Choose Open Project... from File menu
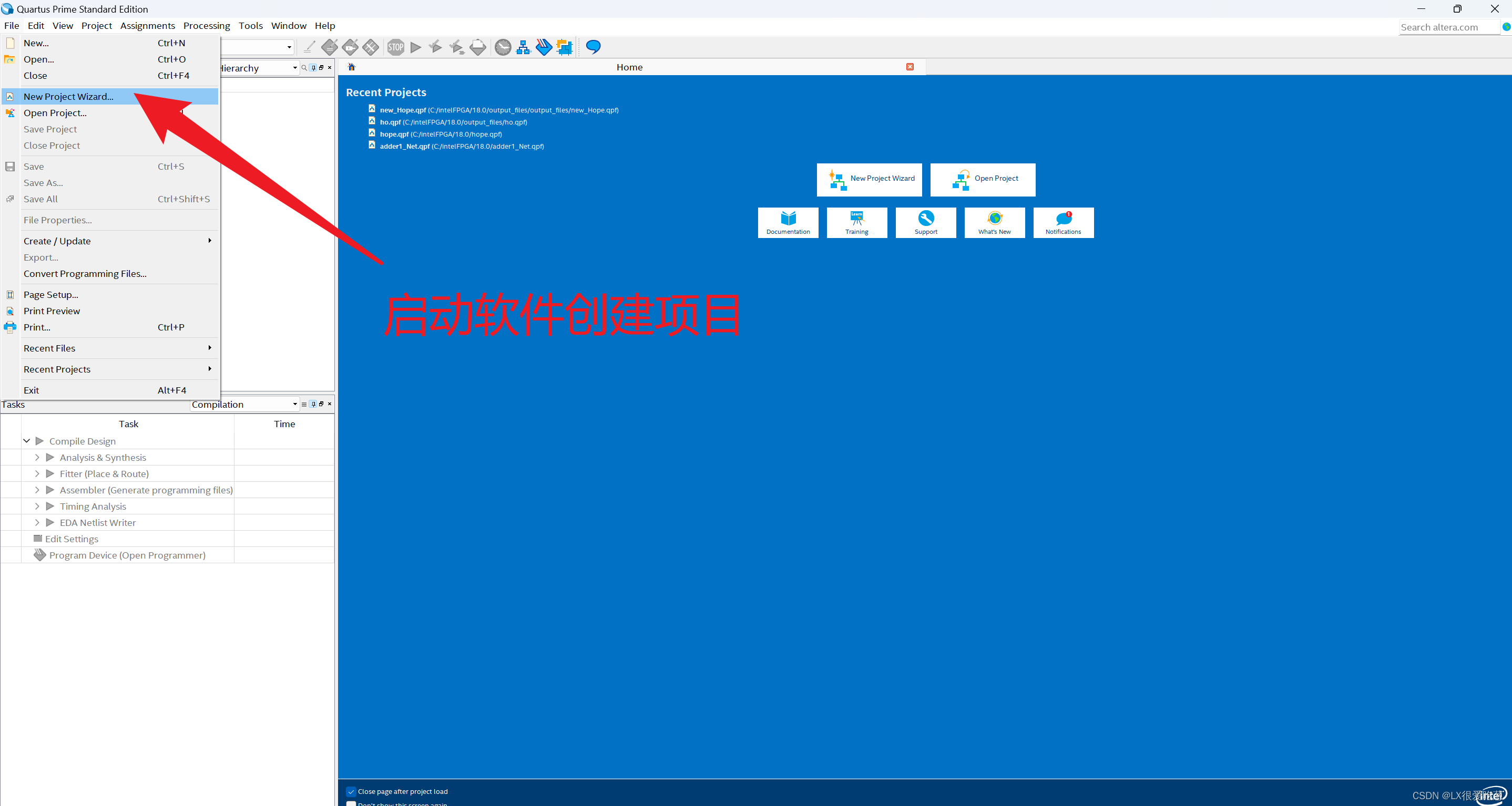Screen dimensions: 1512x806 pyautogui.click(x=110, y=112)
